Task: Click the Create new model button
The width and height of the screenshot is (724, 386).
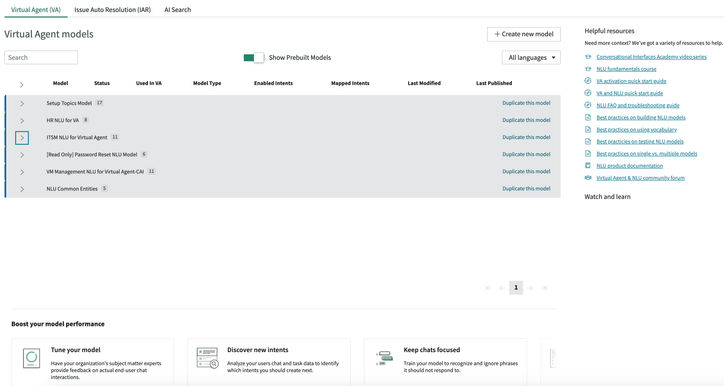Action: coord(524,34)
